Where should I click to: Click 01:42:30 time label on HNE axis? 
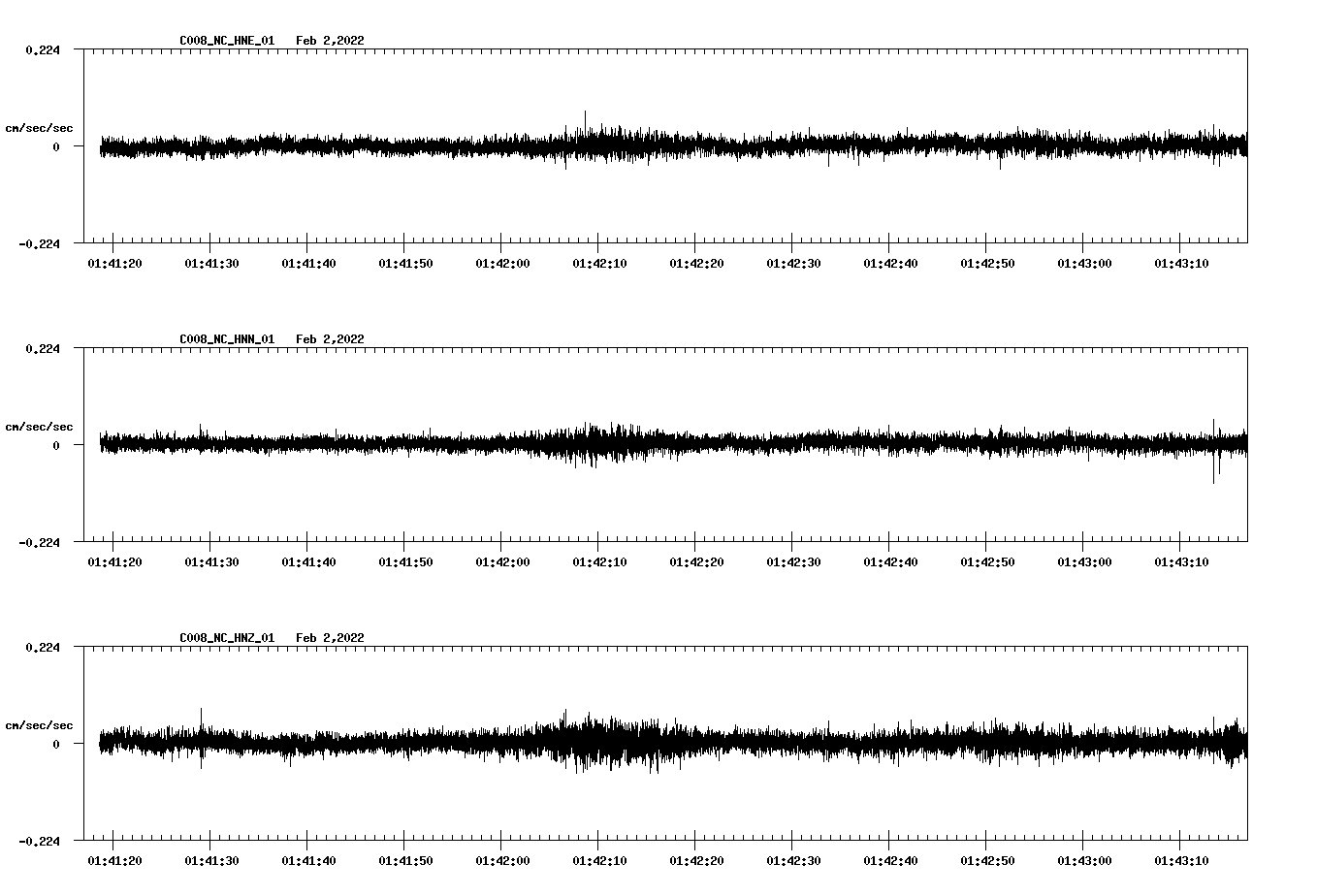[x=793, y=264]
